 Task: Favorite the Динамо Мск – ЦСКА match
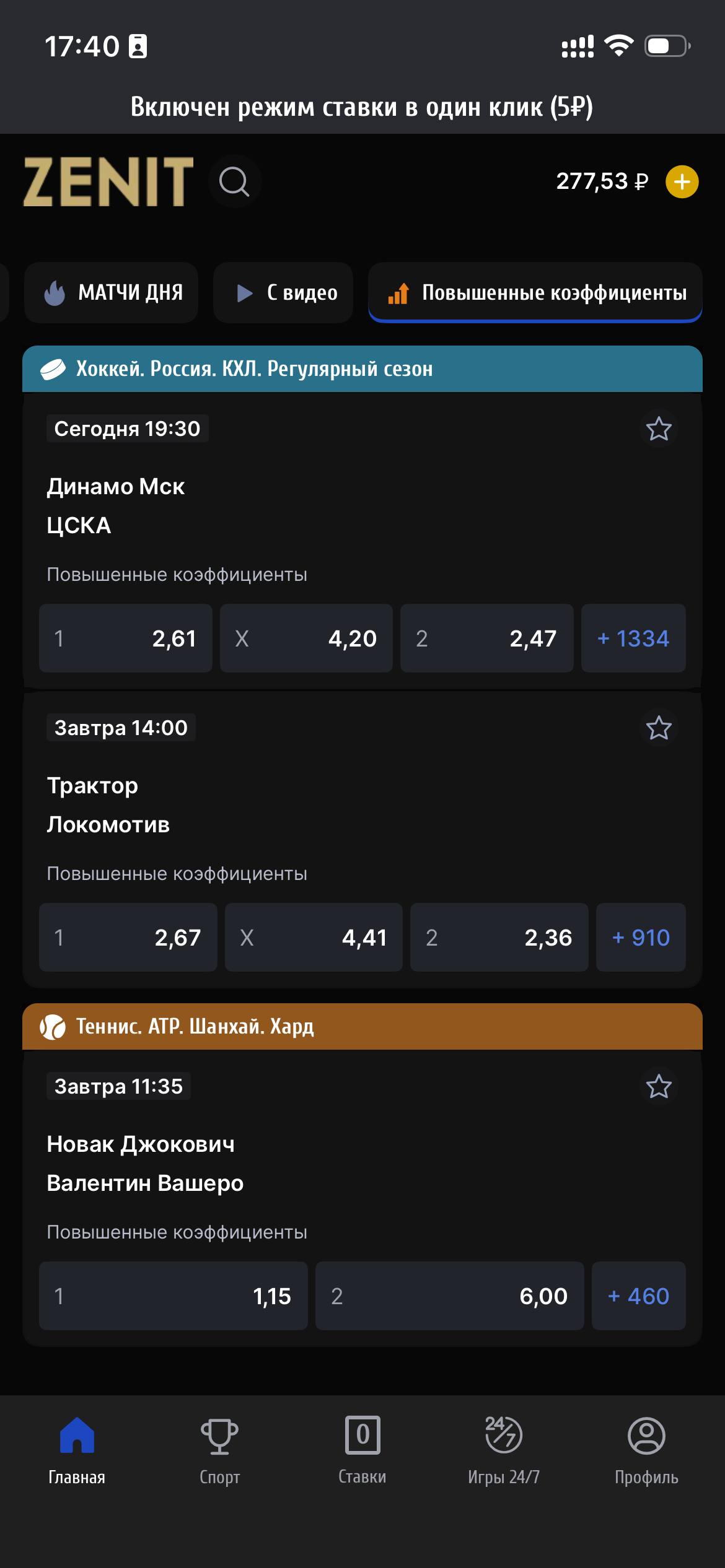(659, 429)
